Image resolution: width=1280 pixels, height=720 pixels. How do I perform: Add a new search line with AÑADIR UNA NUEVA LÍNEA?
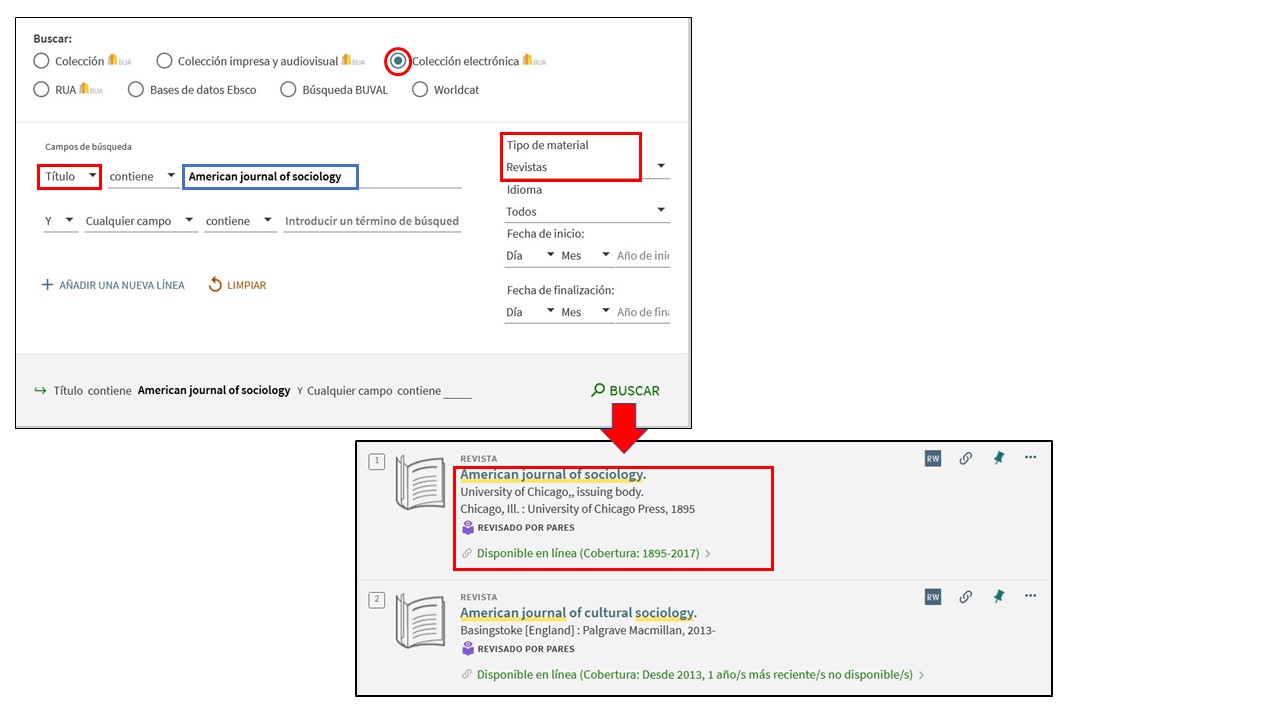click(113, 285)
